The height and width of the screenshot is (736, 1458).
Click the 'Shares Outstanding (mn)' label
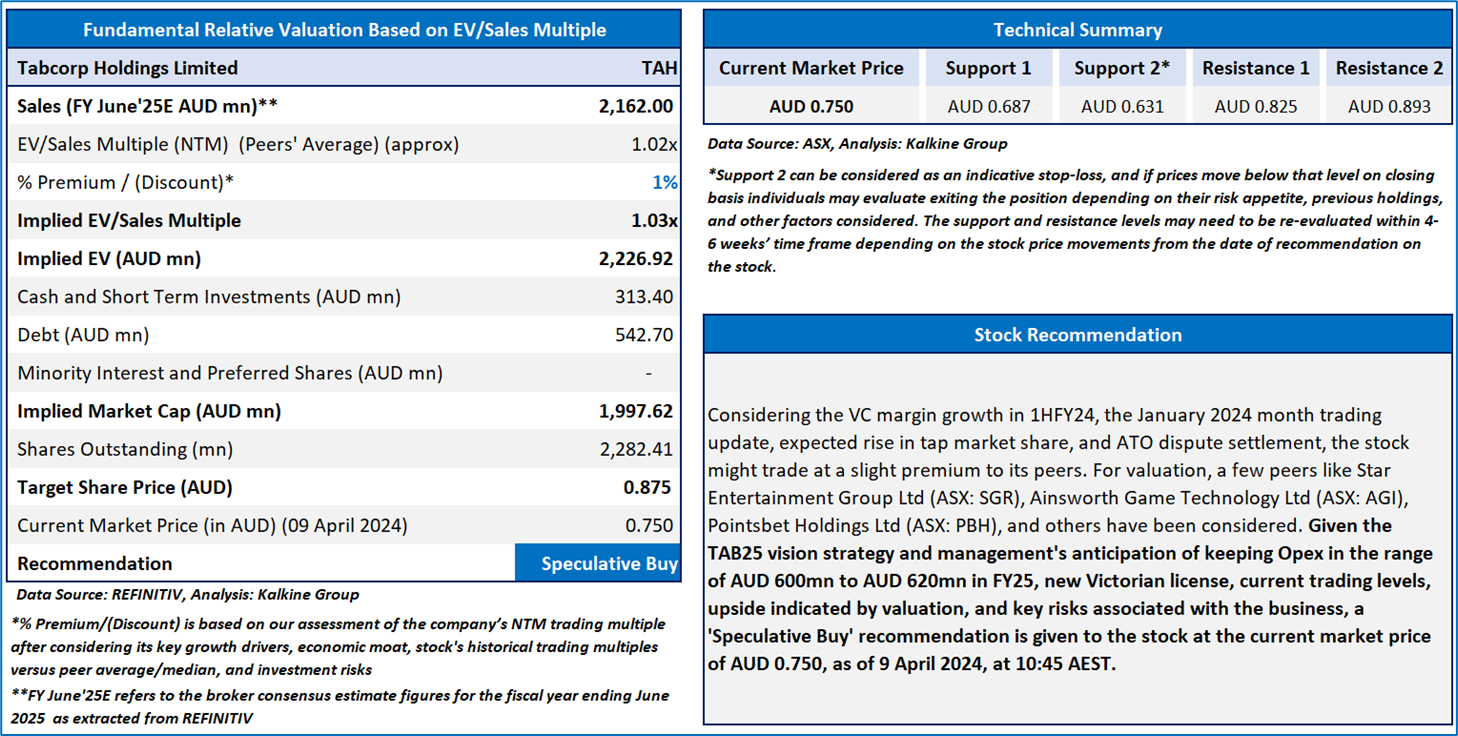125,449
